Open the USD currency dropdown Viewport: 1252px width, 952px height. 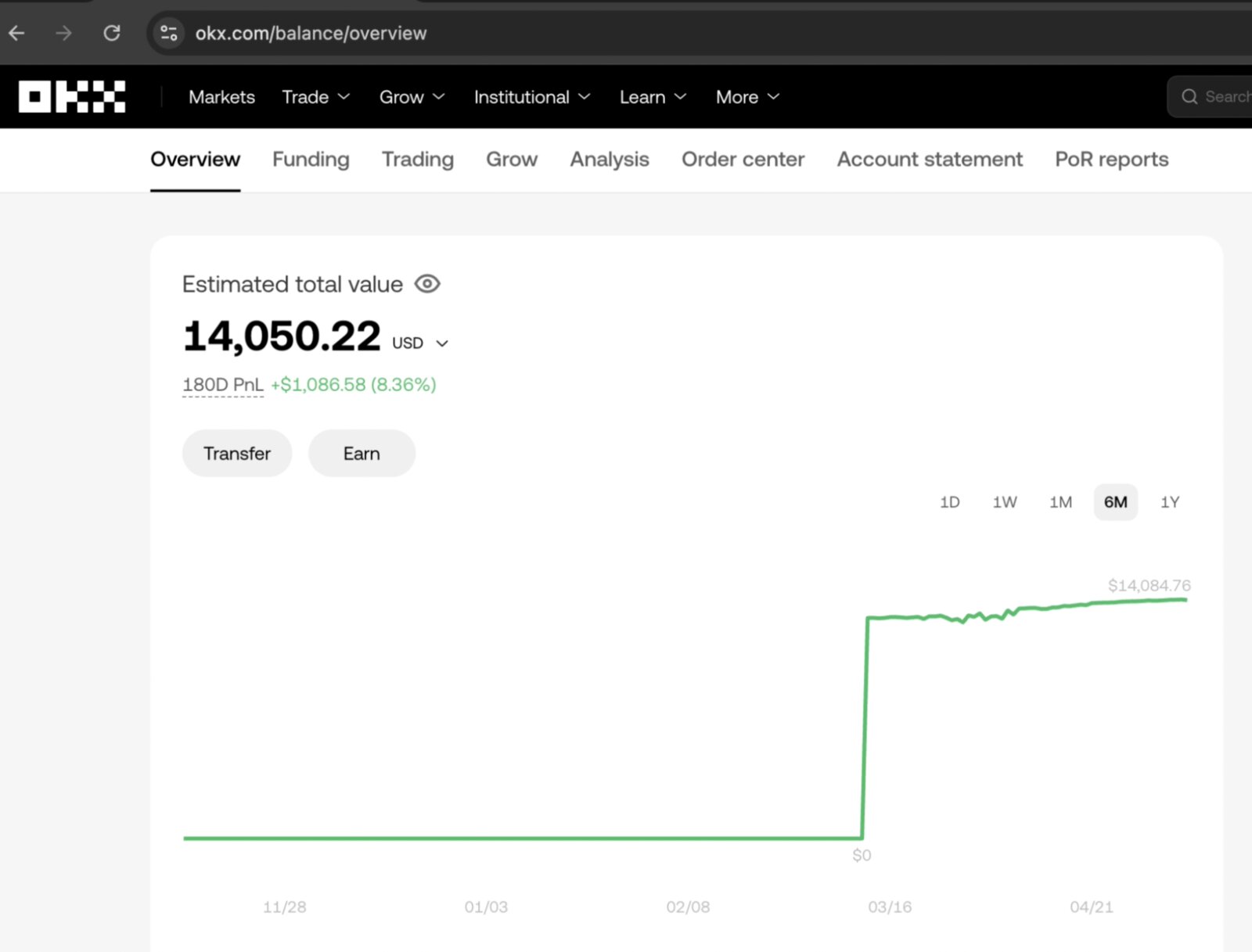click(x=420, y=343)
